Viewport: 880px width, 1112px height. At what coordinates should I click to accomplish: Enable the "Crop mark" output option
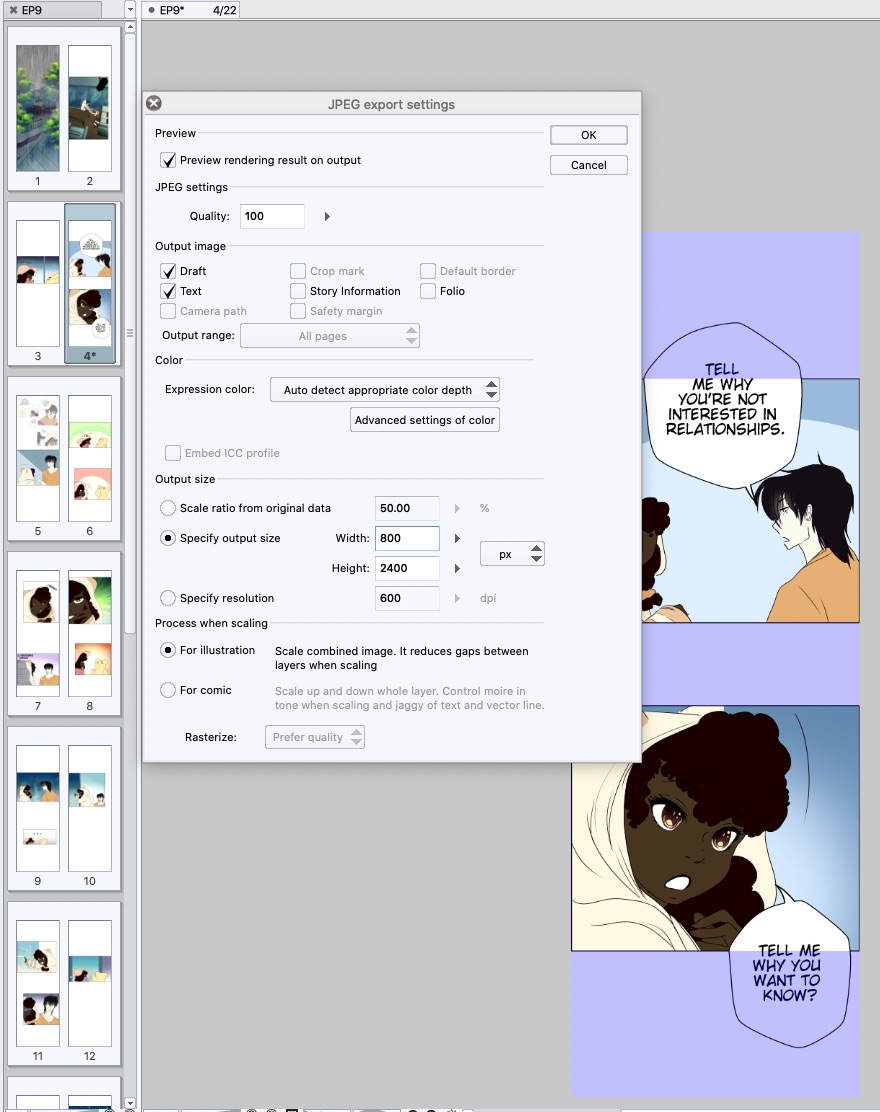point(298,271)
